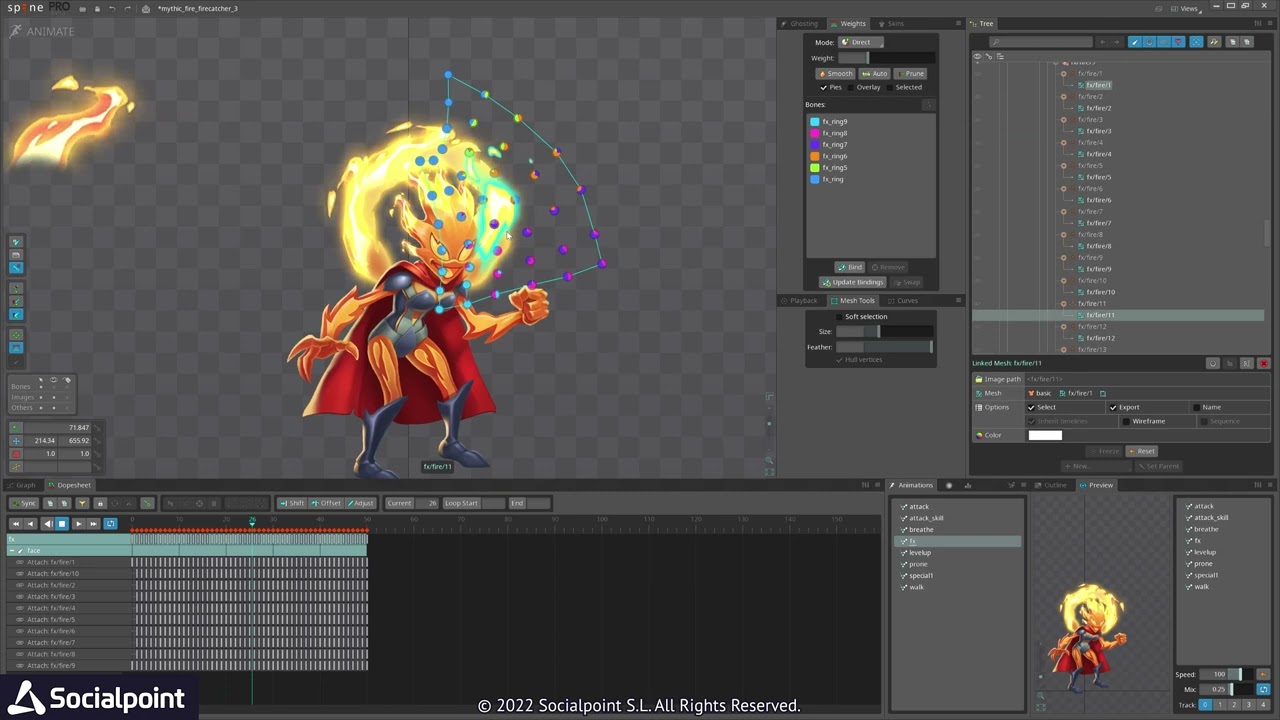Collapse the fx/fire/10 slot node
This screenshot has height=720, width=1280.
tap(1063, 281)
